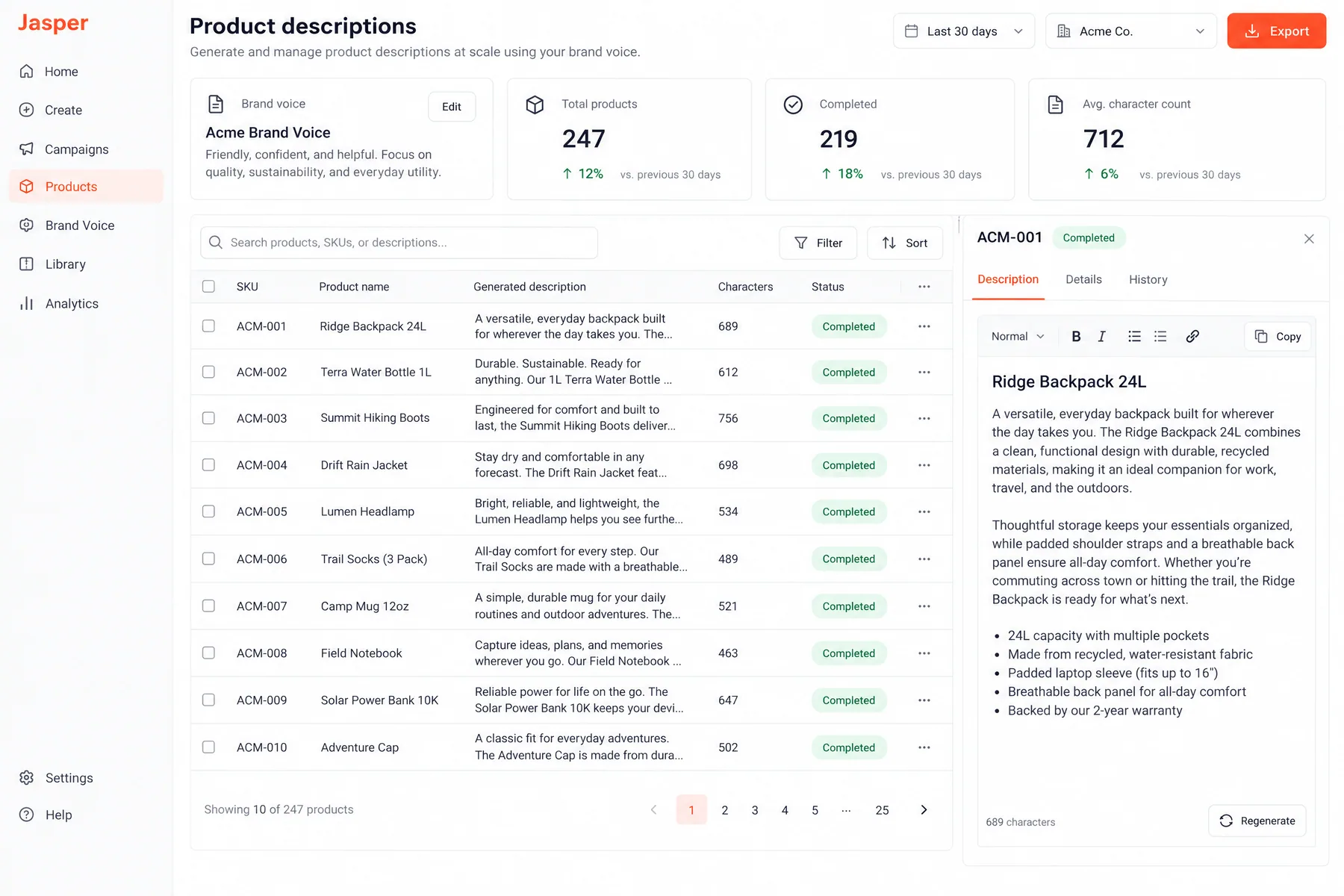Open Campaigns in the sidebar
Image resolution: width=1344 pixels, height=896 pixels.
[86, 149]
